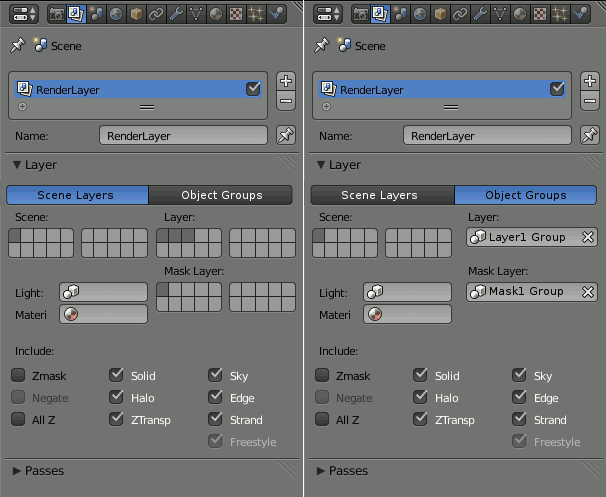Clear Mask1 Group with X button
The width and height of the screenshot is (606, 497).
[x=588, y=292]
